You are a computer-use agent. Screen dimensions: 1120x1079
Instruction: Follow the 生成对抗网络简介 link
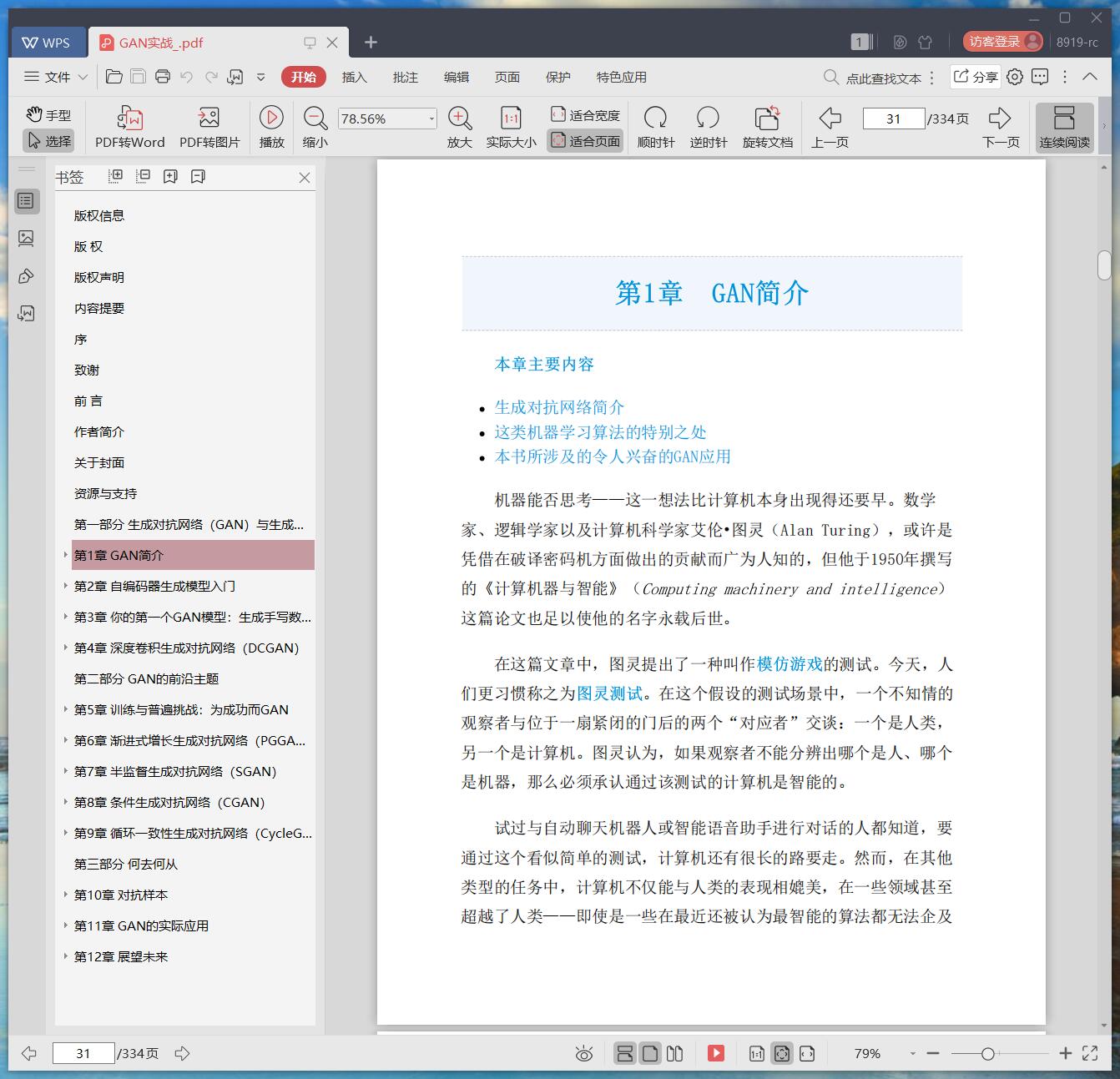[559, 407]
